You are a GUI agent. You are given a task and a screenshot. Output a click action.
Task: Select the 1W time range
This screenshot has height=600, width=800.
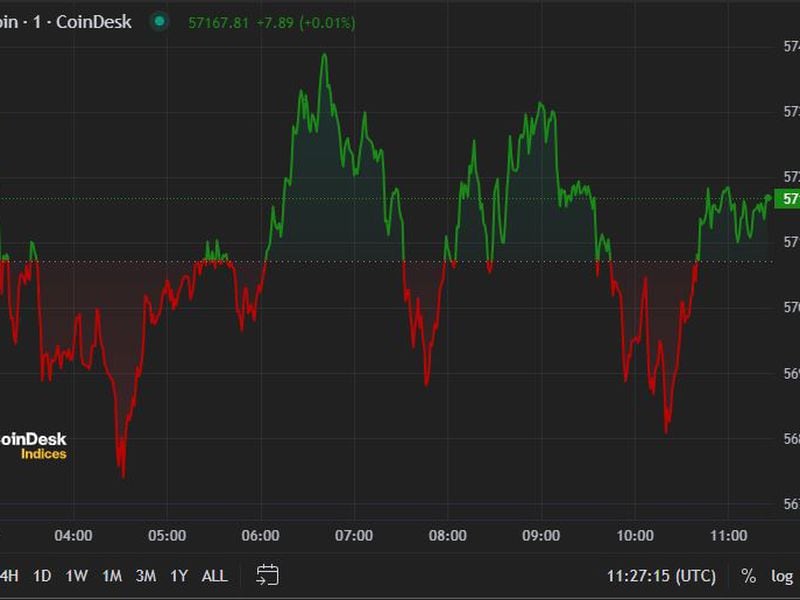[x=76, y=576]
